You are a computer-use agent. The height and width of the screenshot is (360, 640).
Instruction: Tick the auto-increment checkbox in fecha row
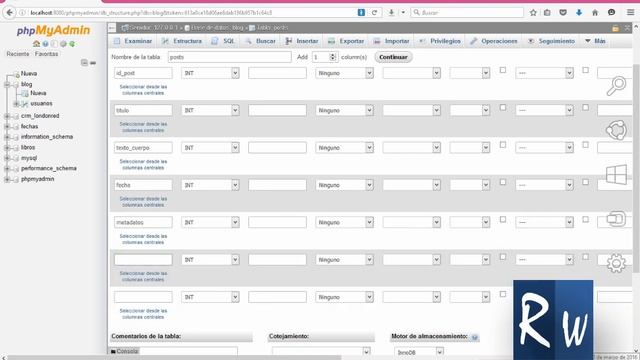[x=585, y=182]
